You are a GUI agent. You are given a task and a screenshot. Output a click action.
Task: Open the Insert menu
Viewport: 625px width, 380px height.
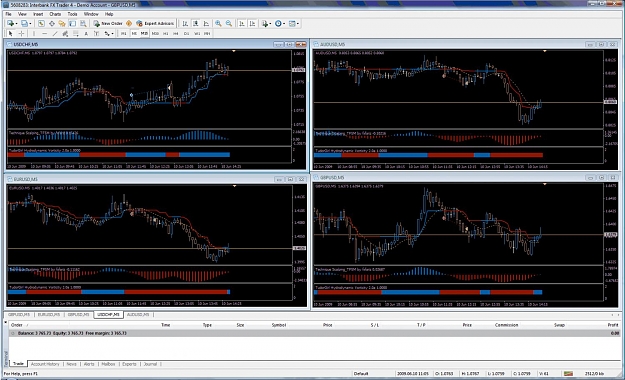(x=38, y=14)
